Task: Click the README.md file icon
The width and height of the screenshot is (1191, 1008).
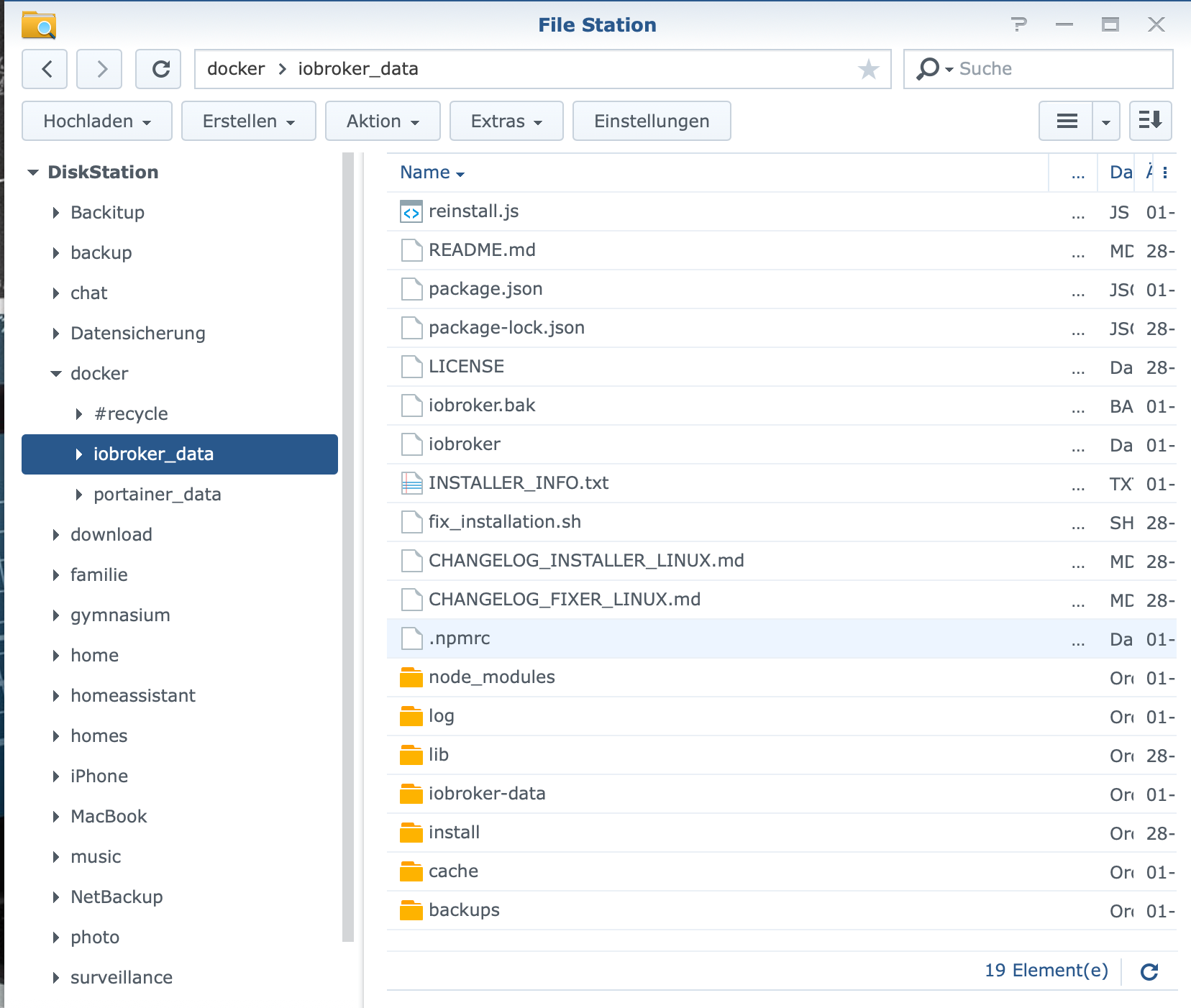Action: point(411,250)
